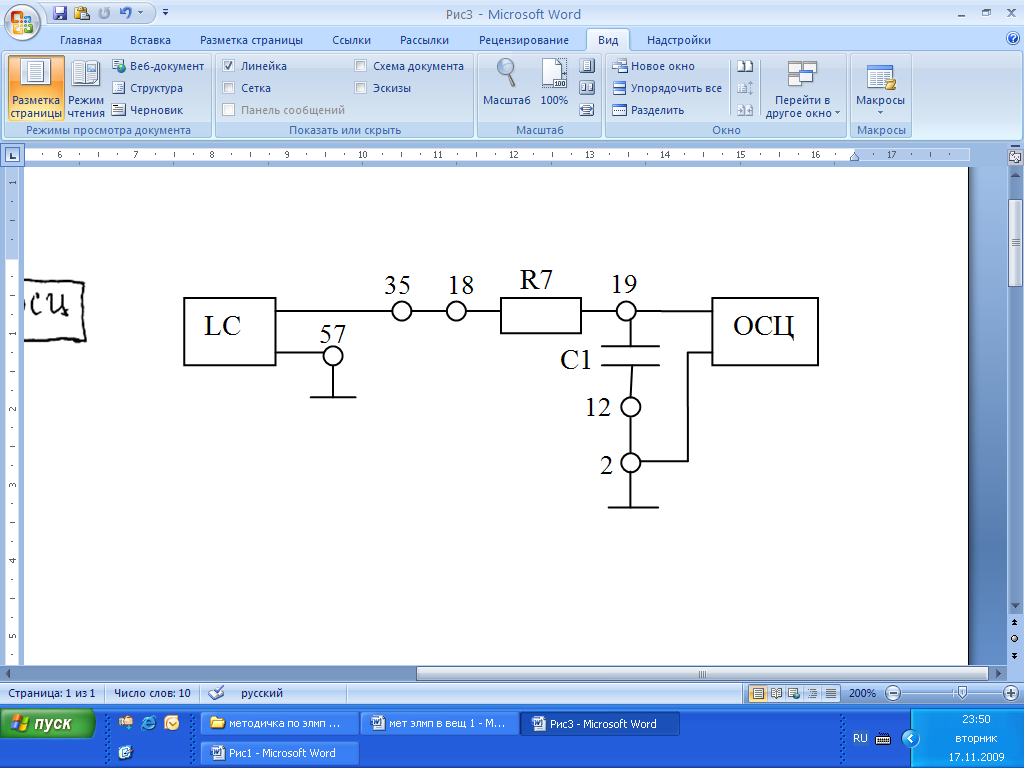
Task: Select Web Layout view in status bar
Action: pos(794,694)
